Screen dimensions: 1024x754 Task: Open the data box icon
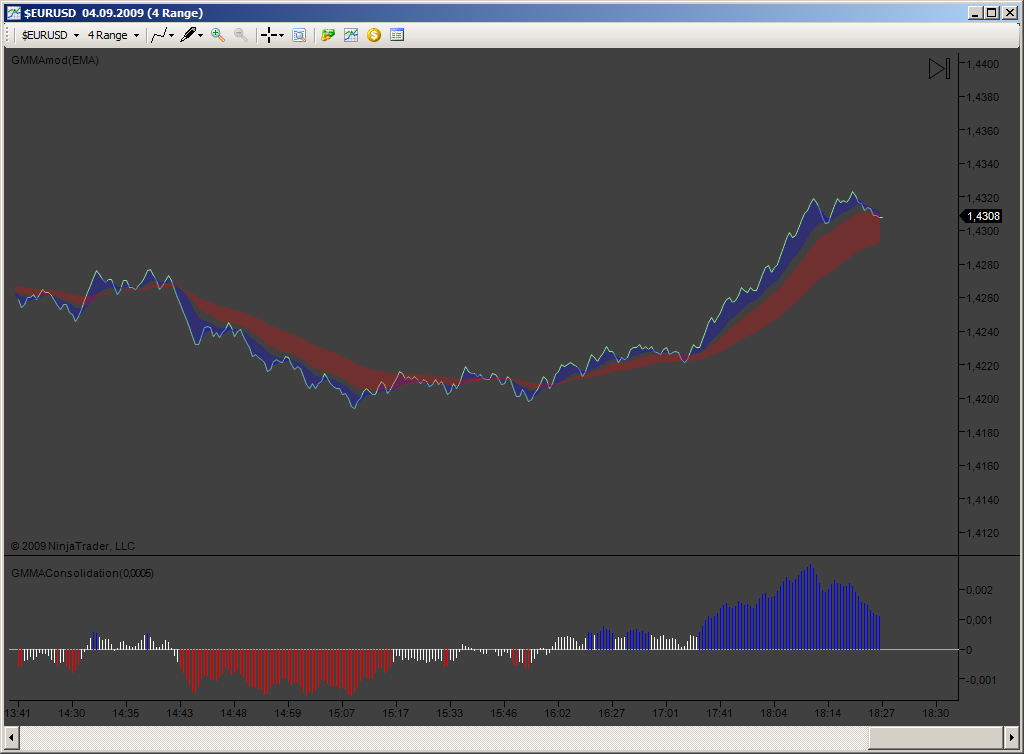point(299,35)
